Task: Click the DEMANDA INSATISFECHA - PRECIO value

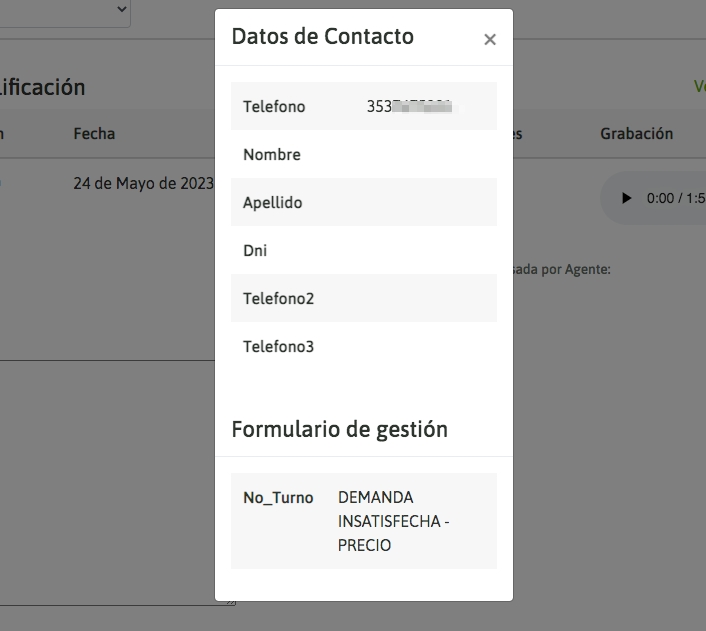Action: [x=394, y=521]
